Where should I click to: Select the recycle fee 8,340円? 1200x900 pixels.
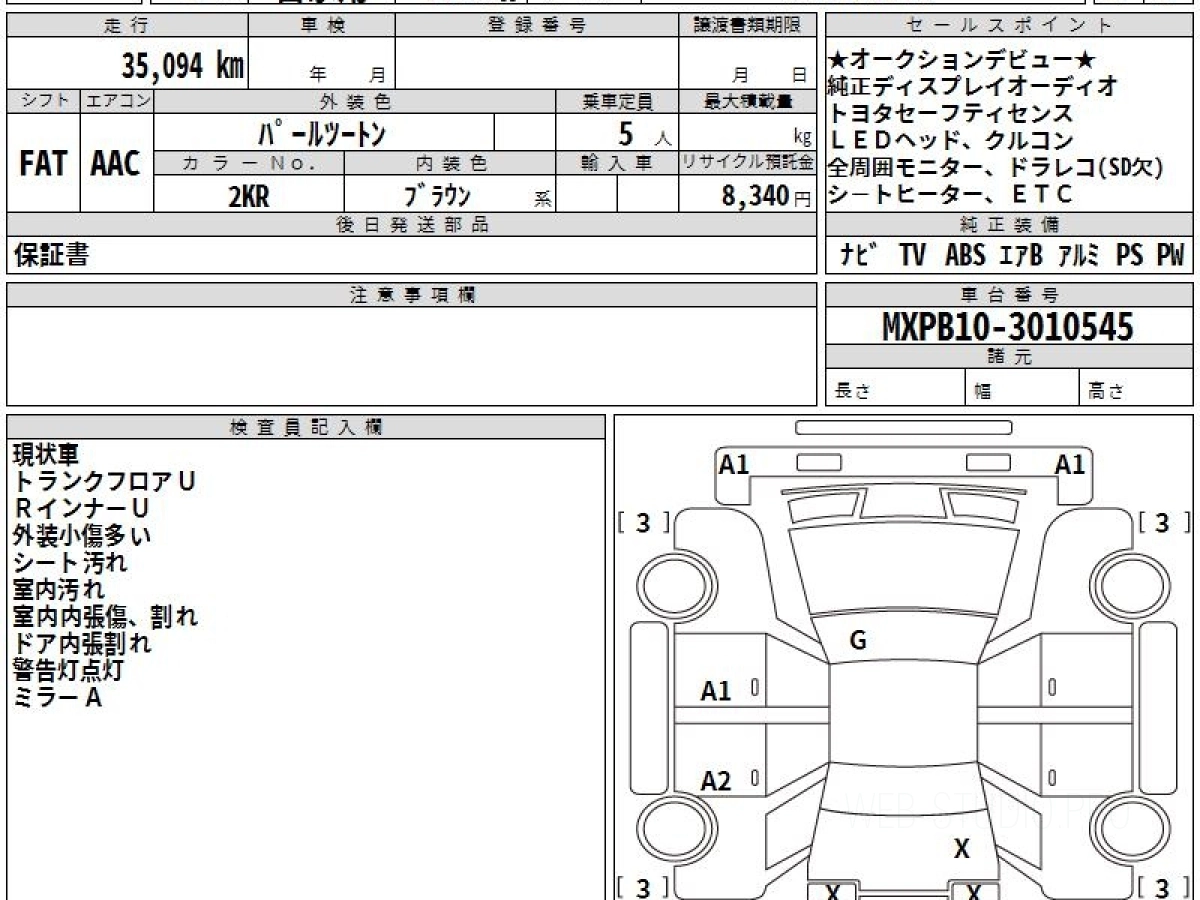766,196
